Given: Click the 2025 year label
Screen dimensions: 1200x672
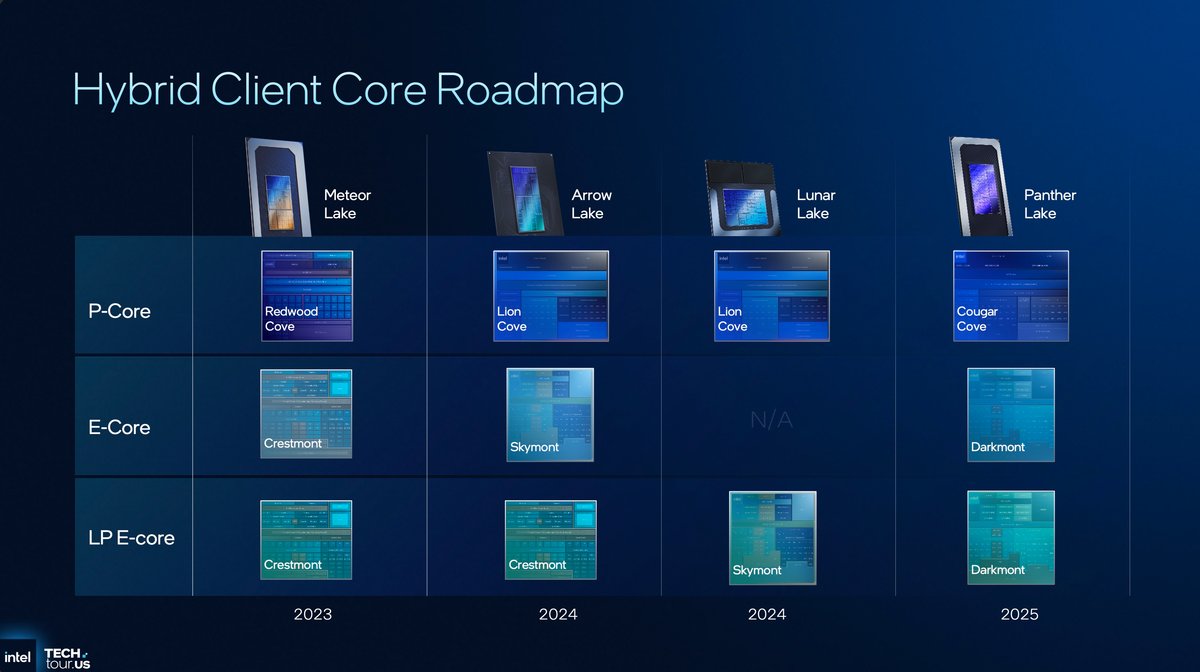Looking at the screenshot, I should [1019, 614].
